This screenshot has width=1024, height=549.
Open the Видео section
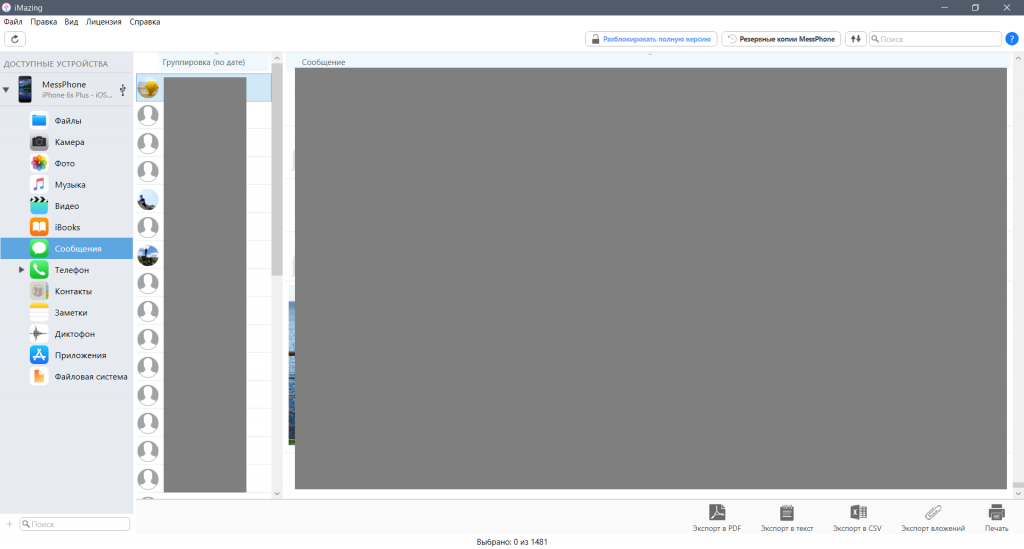click(x=67, y=206)
